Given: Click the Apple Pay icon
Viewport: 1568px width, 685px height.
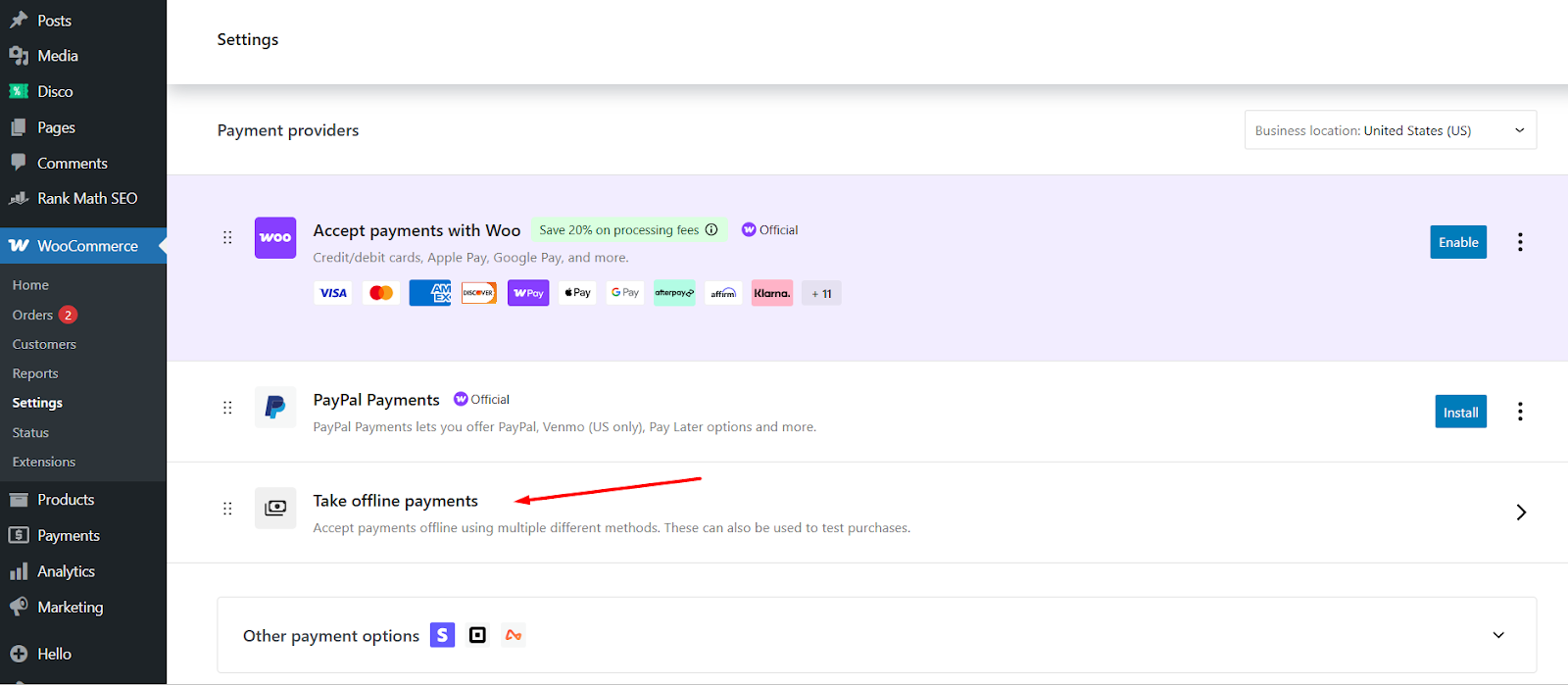Looking at the screenshot, I should point(577,293).
